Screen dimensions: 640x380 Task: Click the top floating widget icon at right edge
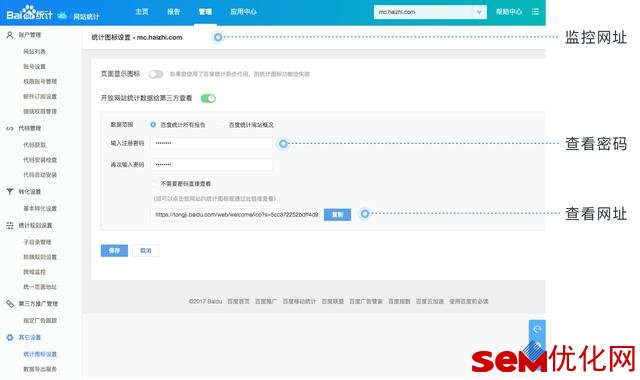537,329
